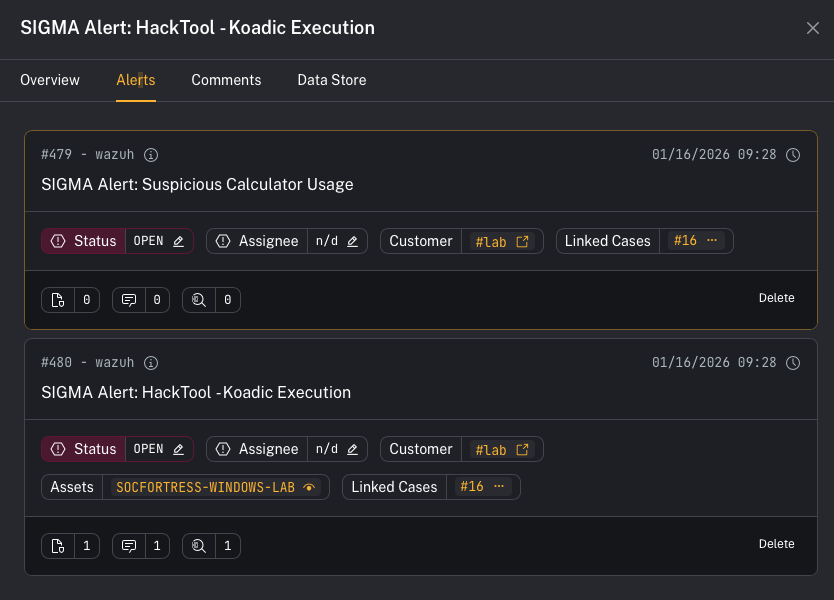Click Delete on the Koadic Execution alert
Viewport: 834px width, 600px height.
click(777, 544)
